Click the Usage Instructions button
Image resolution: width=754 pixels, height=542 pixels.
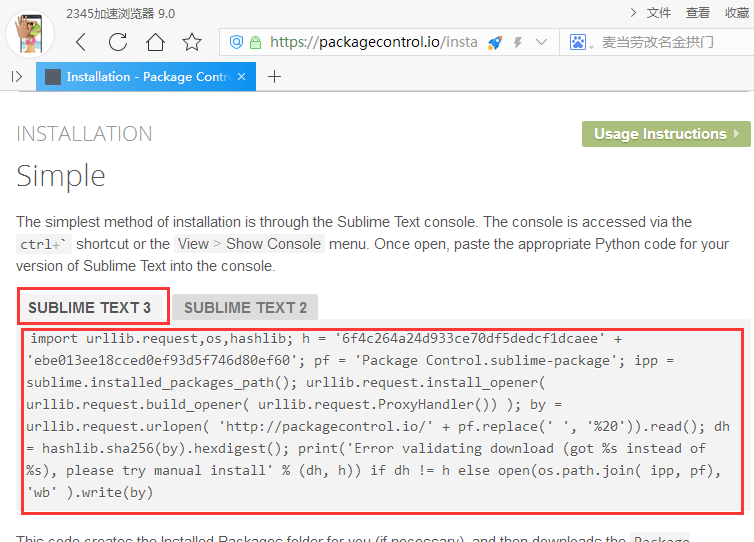(x=666, y=134)
